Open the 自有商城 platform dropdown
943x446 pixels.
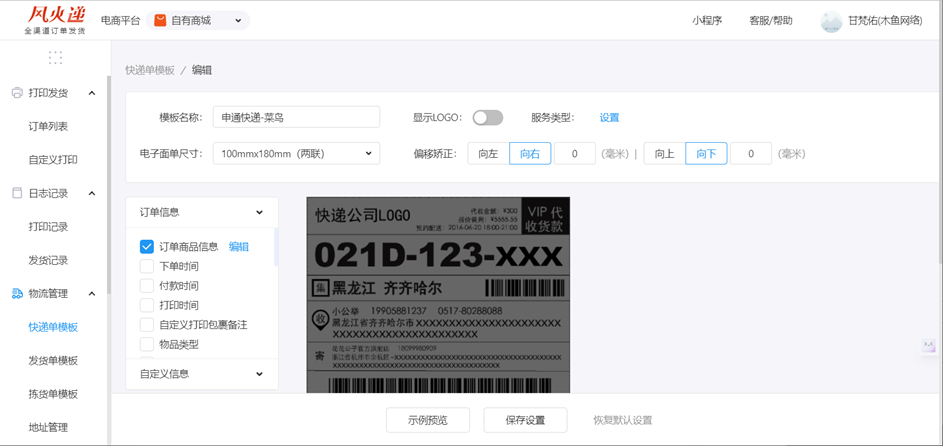(198, 21)
